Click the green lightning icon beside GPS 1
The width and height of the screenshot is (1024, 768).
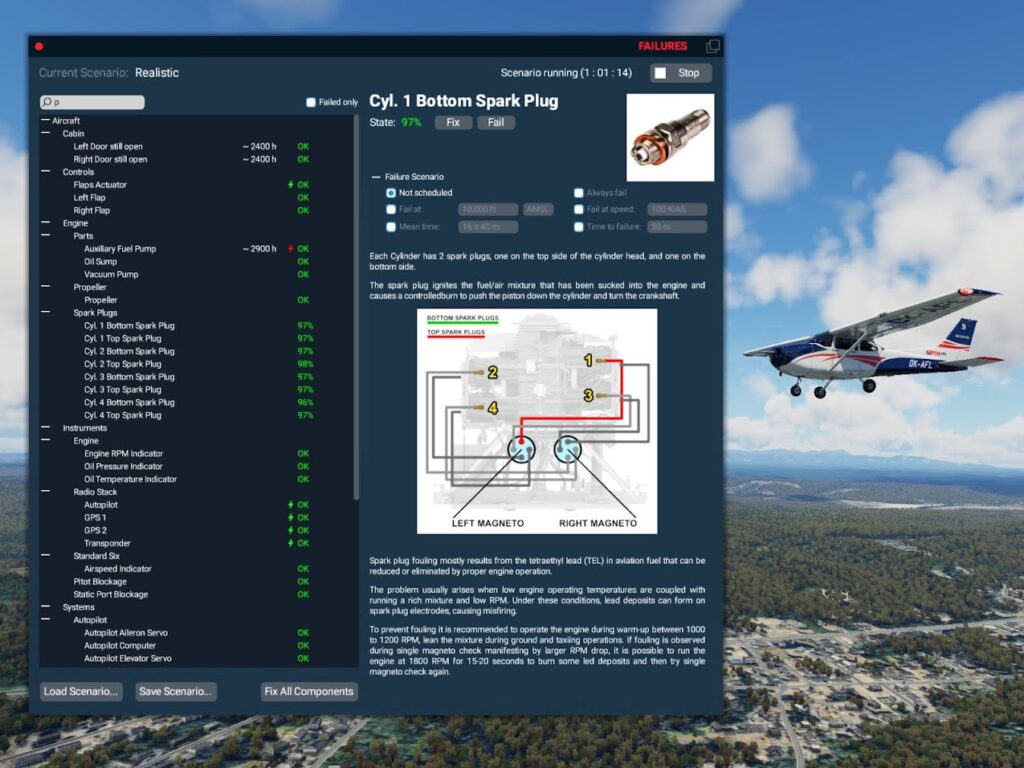pos(291,518)
